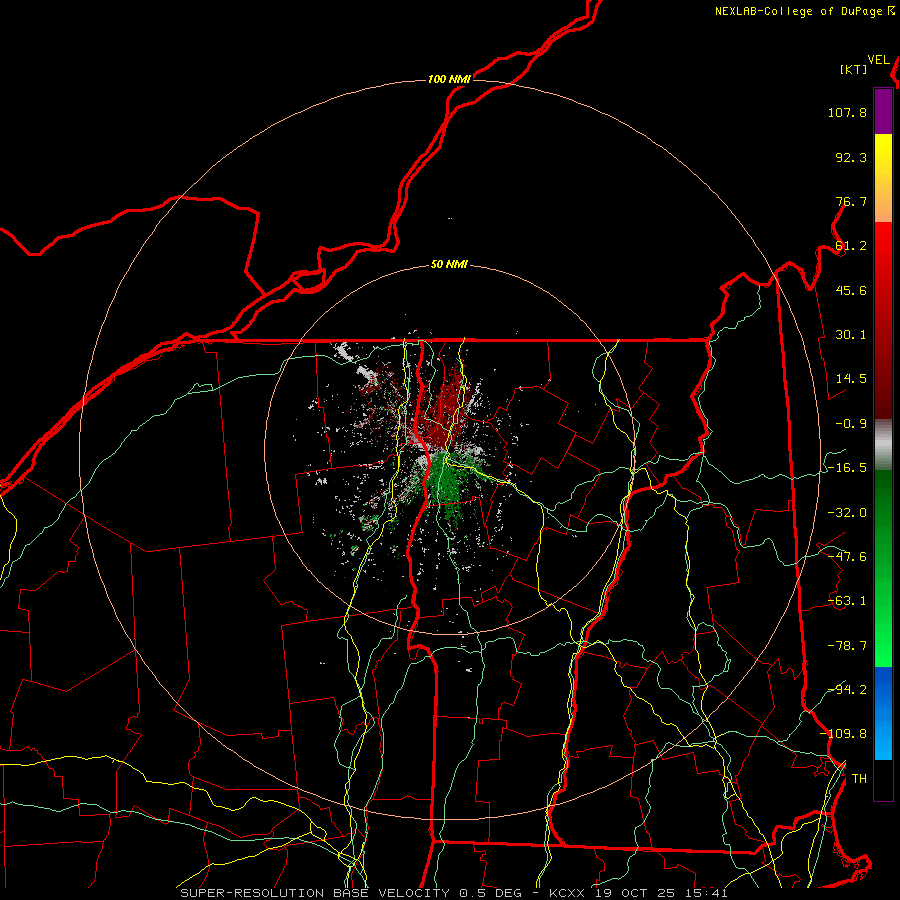Click the 107.8 scale value
The width and height of the screenshot is (900, 900).
click(x=847, y=112)
